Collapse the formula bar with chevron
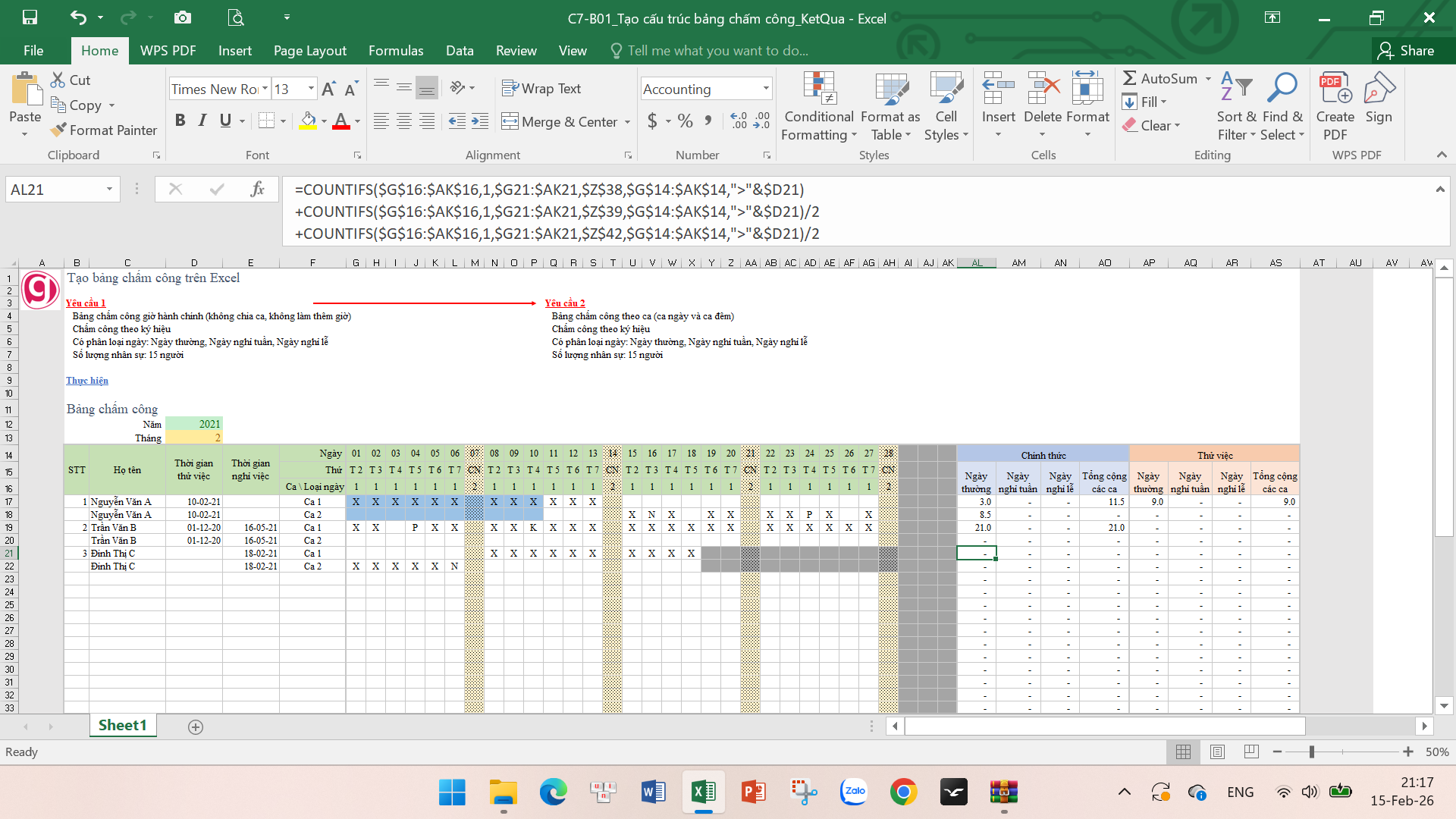1456x819 pixels. [x=1439, y=190]
